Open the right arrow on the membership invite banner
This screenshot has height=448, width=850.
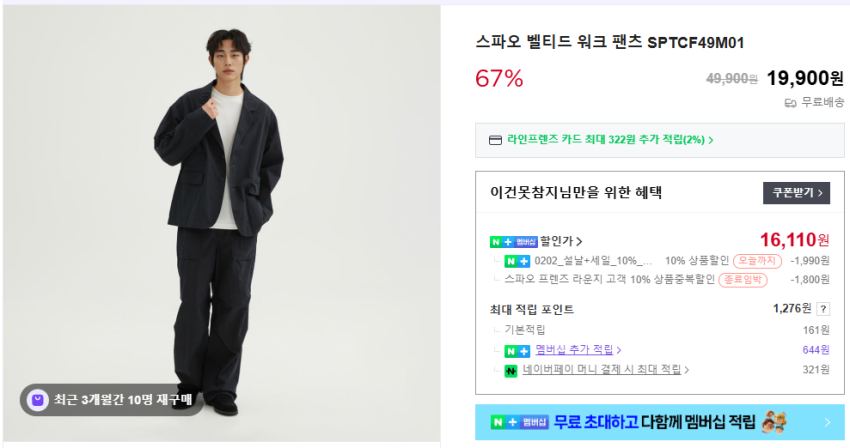(827, 423)
